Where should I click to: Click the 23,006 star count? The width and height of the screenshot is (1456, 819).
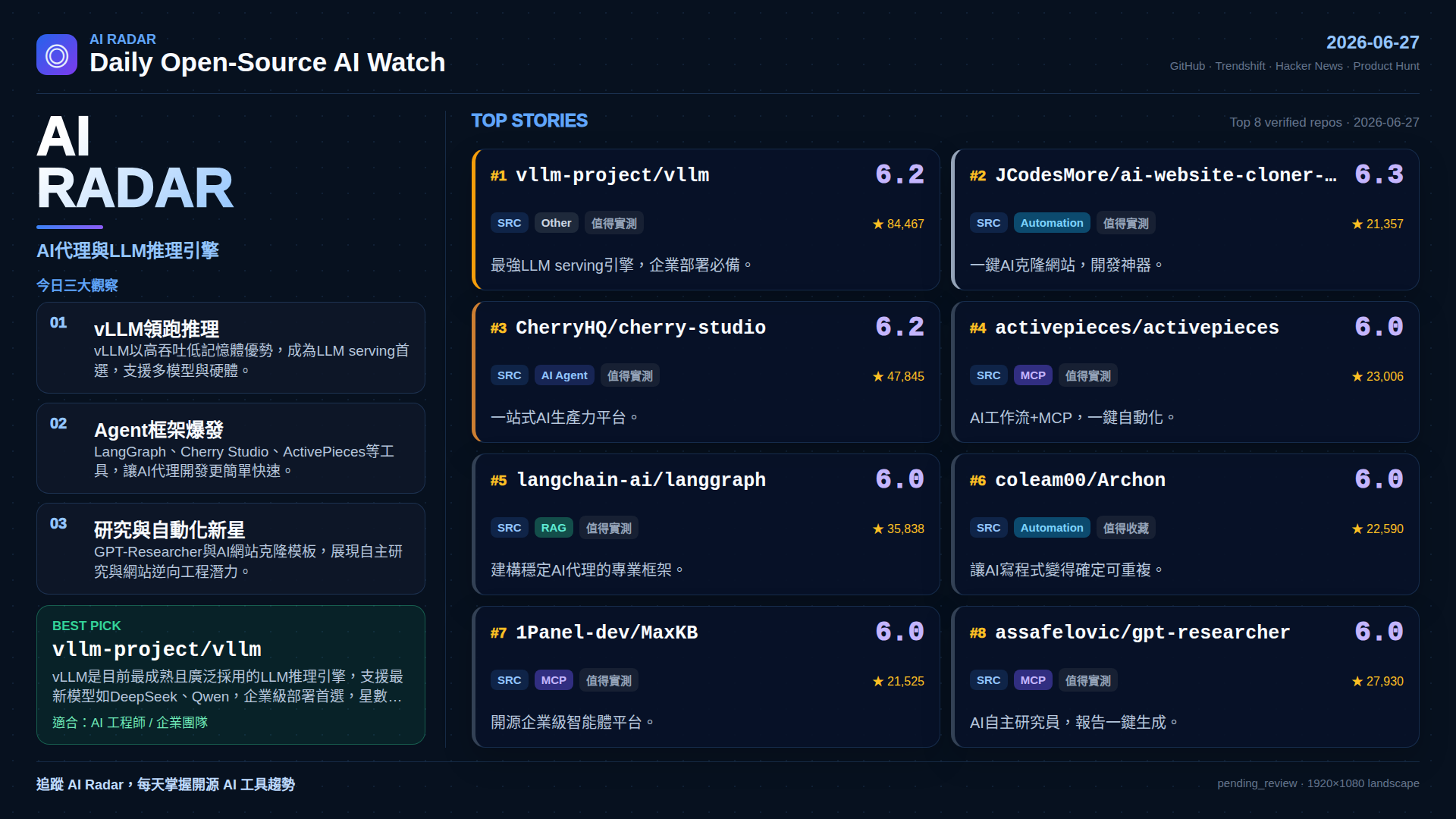click(x=1378, y=376)
